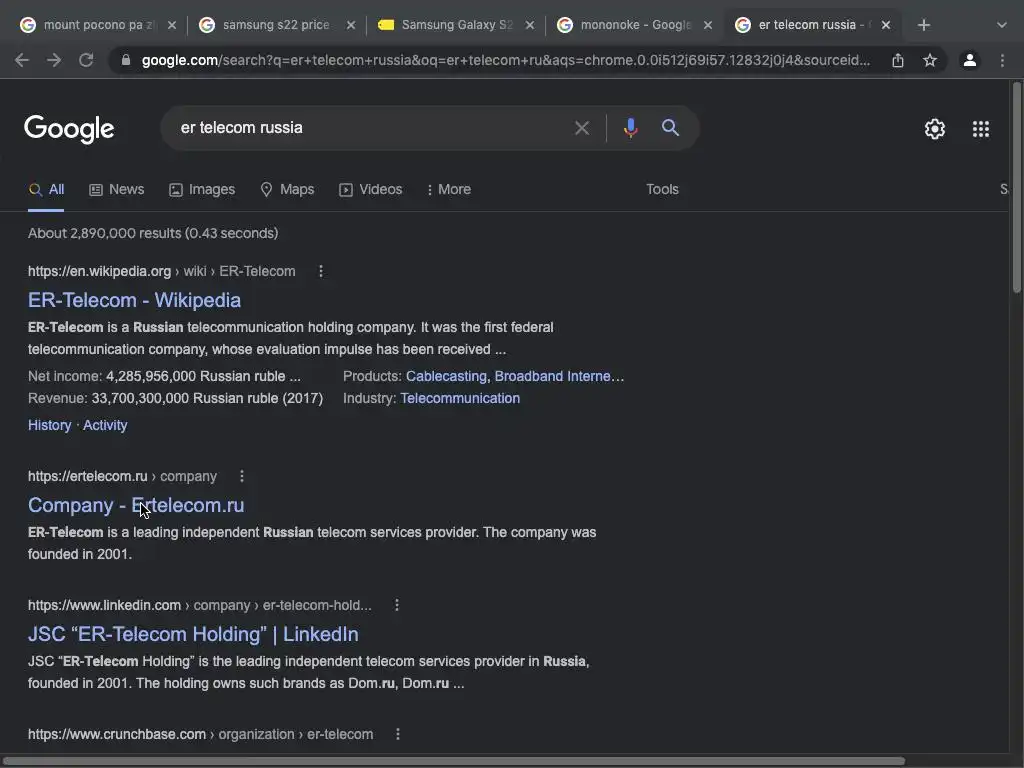Viewport: 1024px width, 768px height.
Task: Click 'Revenue: 33,700,300,000 Russian ruble' text
Action: tap(175, 398)
